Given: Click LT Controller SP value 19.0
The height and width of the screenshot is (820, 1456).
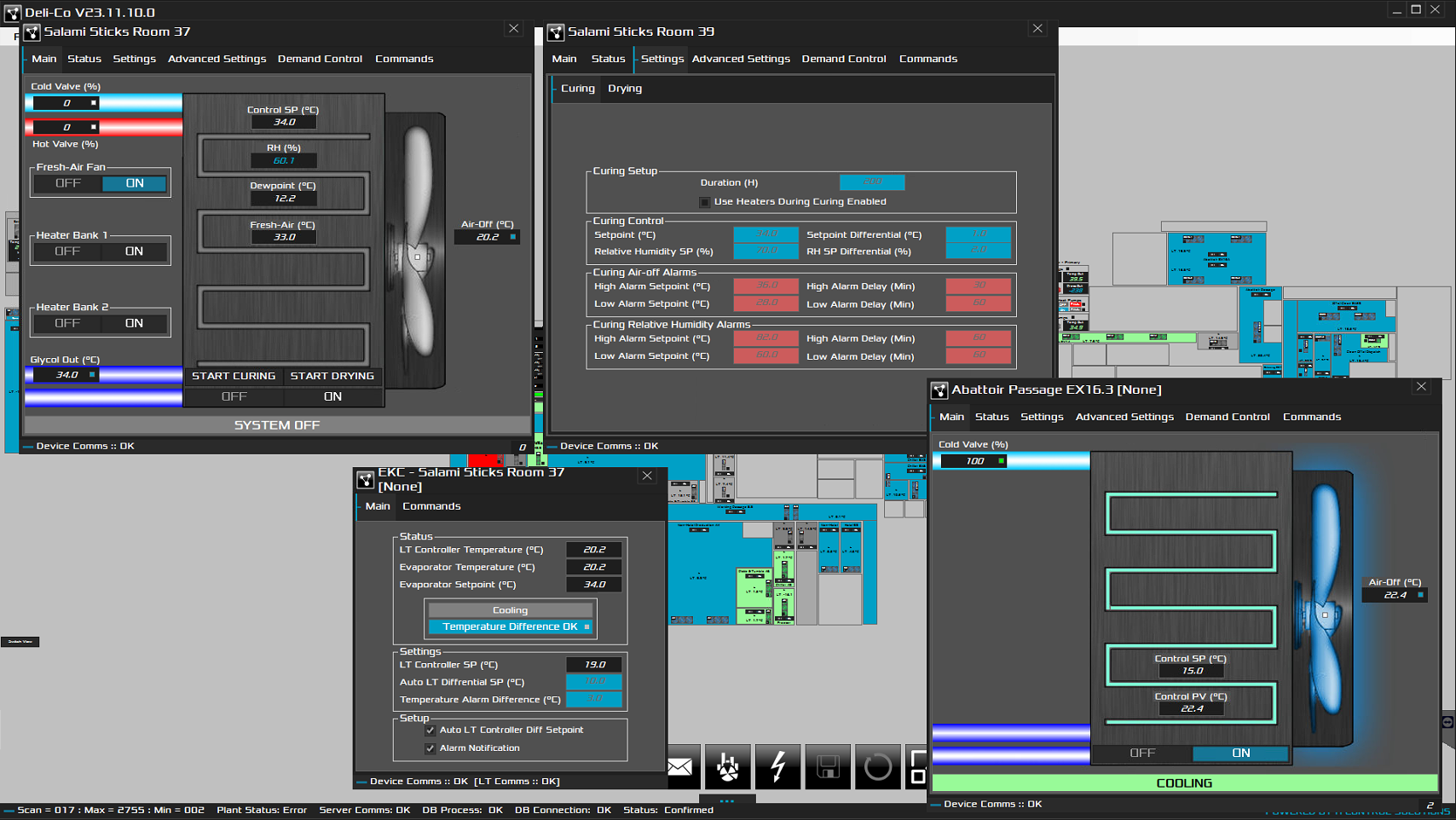Looking at the screenshot, I should [594, 665].
